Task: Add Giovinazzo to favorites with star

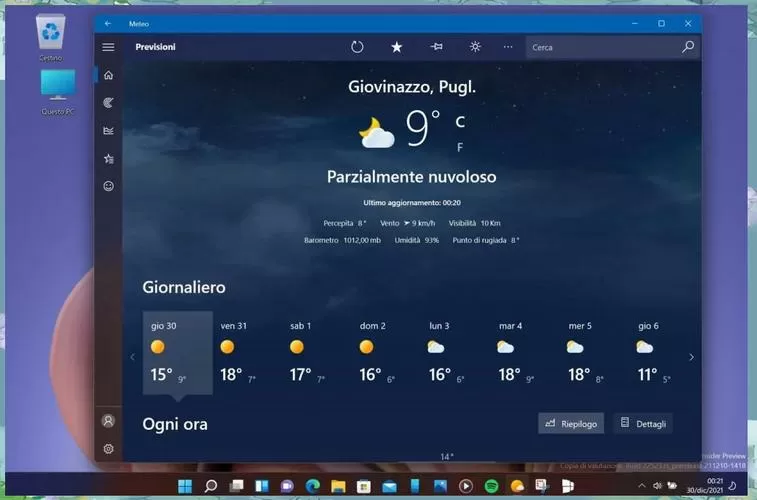Action: point(396,47)
